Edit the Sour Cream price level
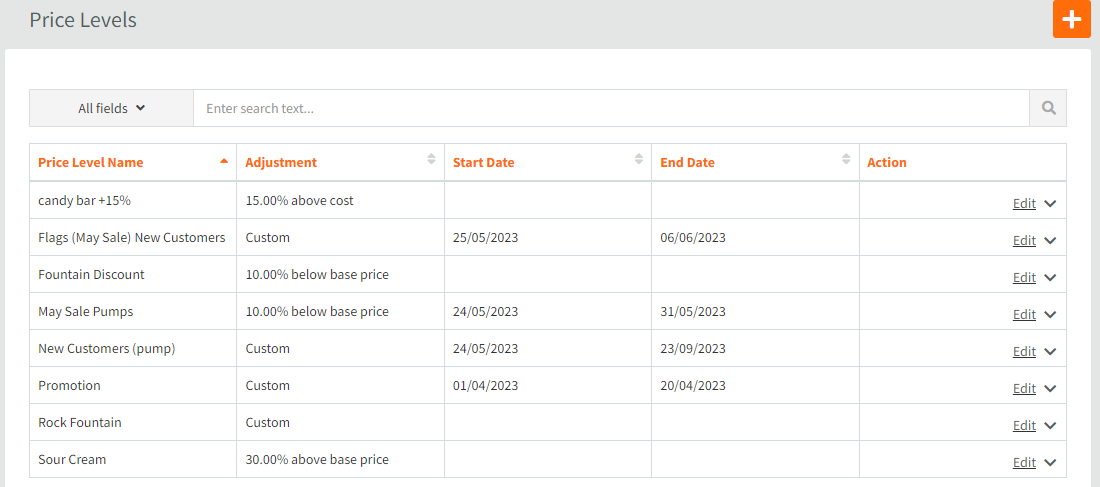 (1024, 462)
